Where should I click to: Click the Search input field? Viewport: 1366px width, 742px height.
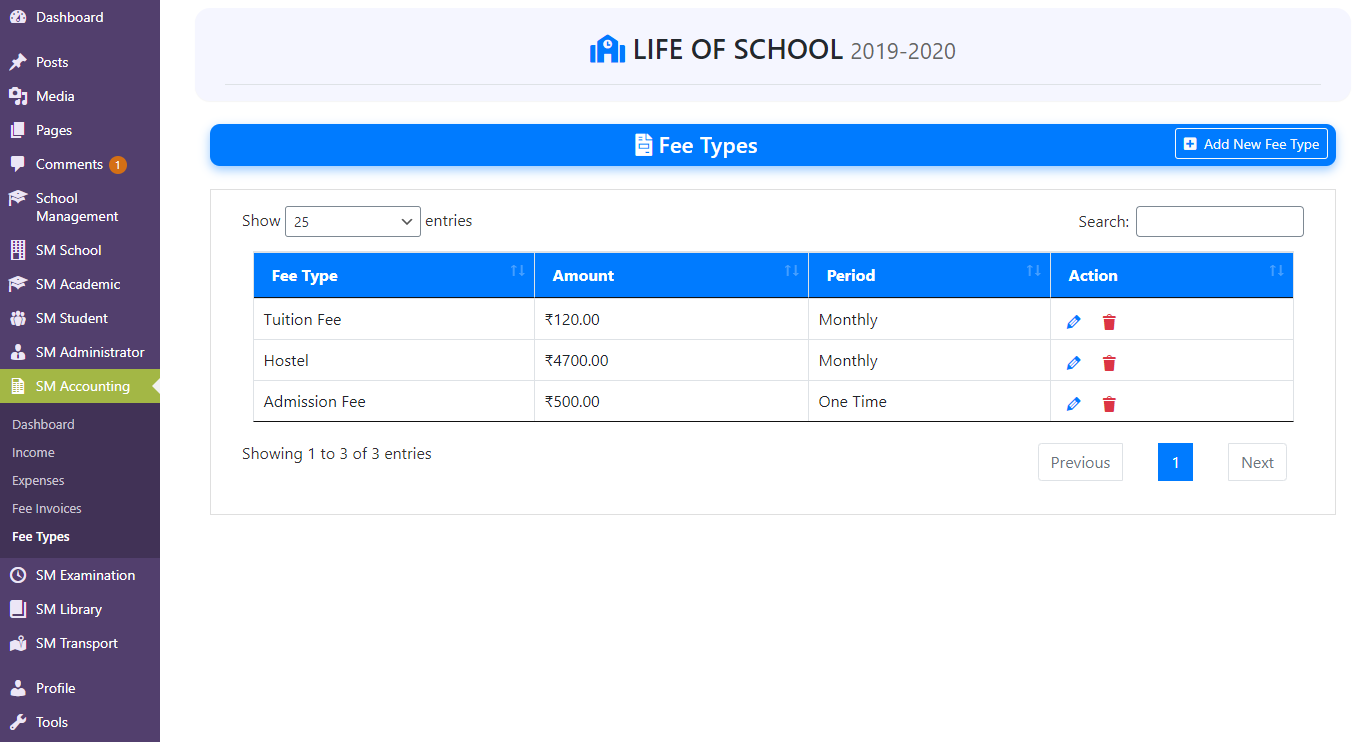coord(1219,221)
